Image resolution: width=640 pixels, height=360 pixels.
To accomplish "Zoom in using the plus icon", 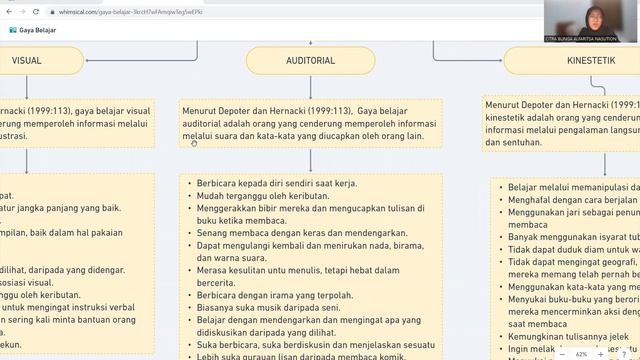I will point(600,354).
